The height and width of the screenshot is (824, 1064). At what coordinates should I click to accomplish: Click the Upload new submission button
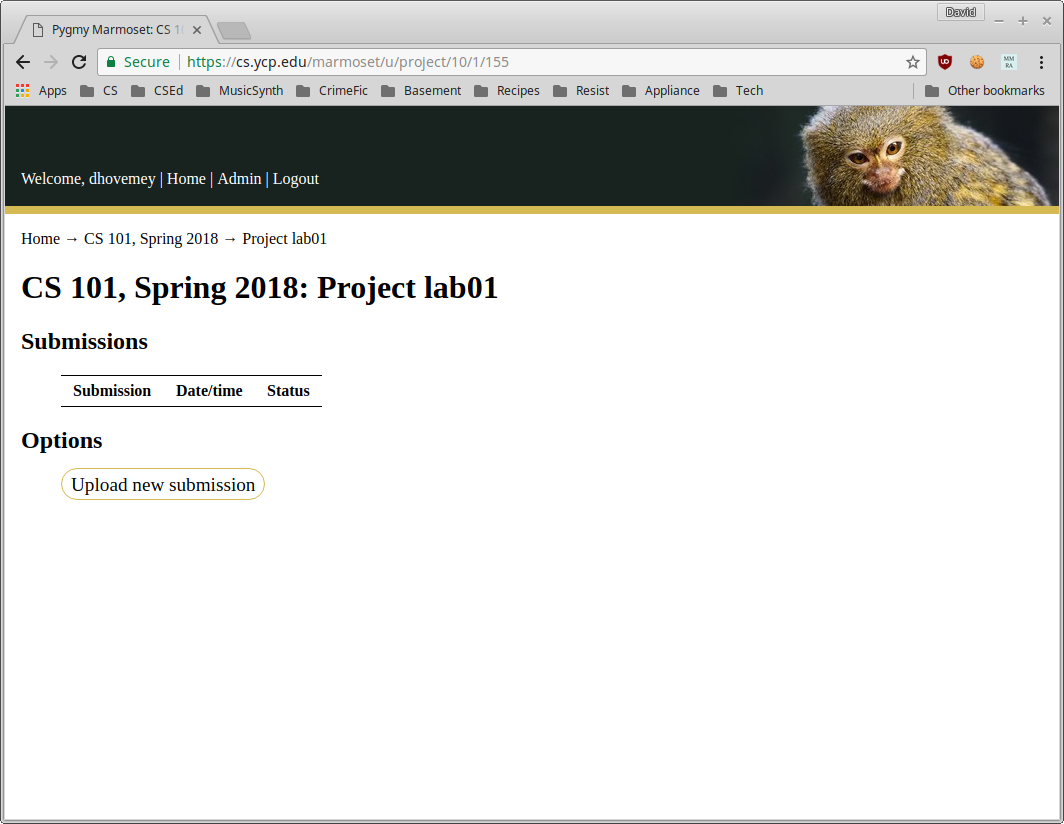163,485
